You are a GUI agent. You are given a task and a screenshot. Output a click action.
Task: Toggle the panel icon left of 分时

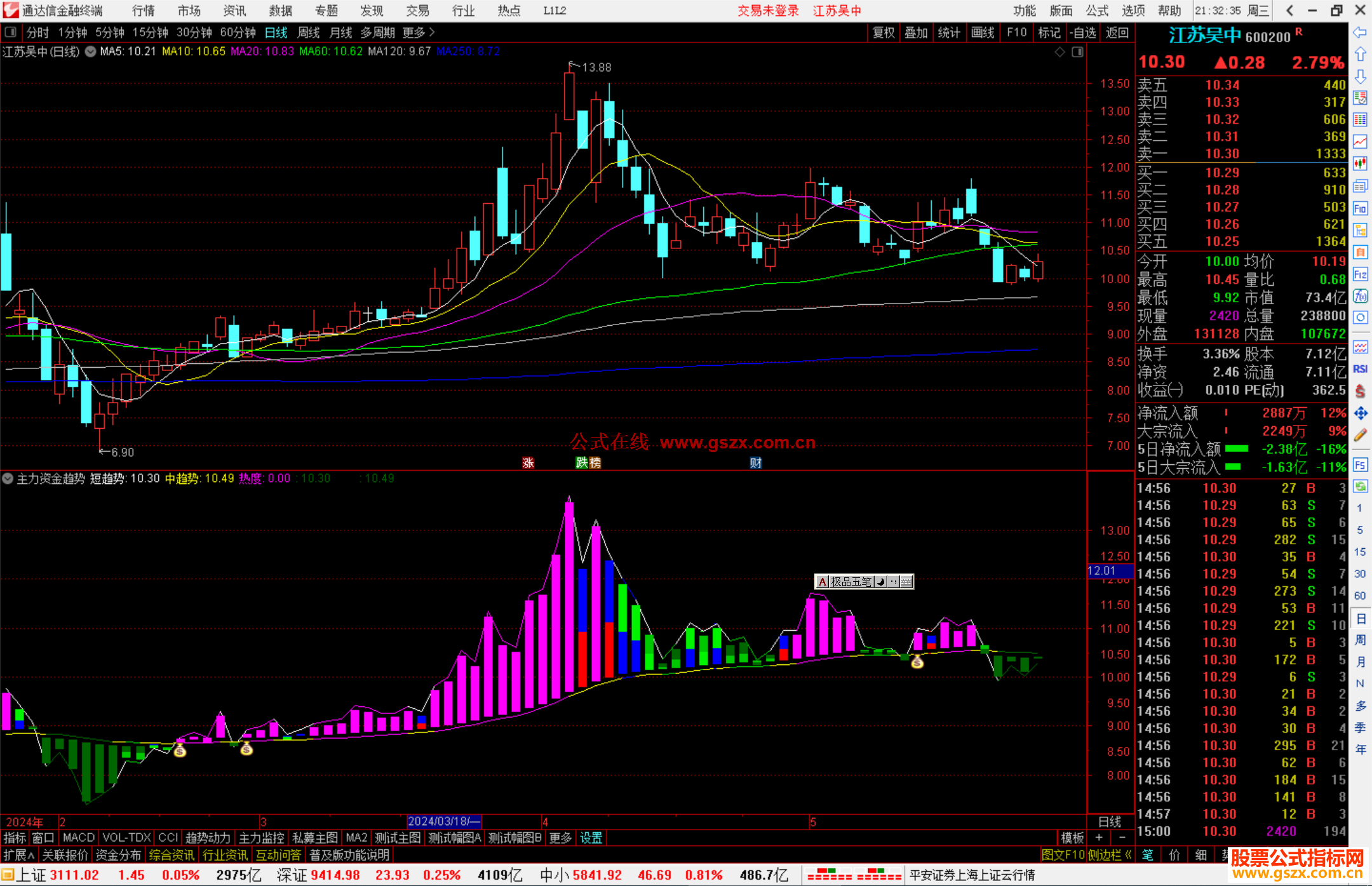(x=11, y=32)
